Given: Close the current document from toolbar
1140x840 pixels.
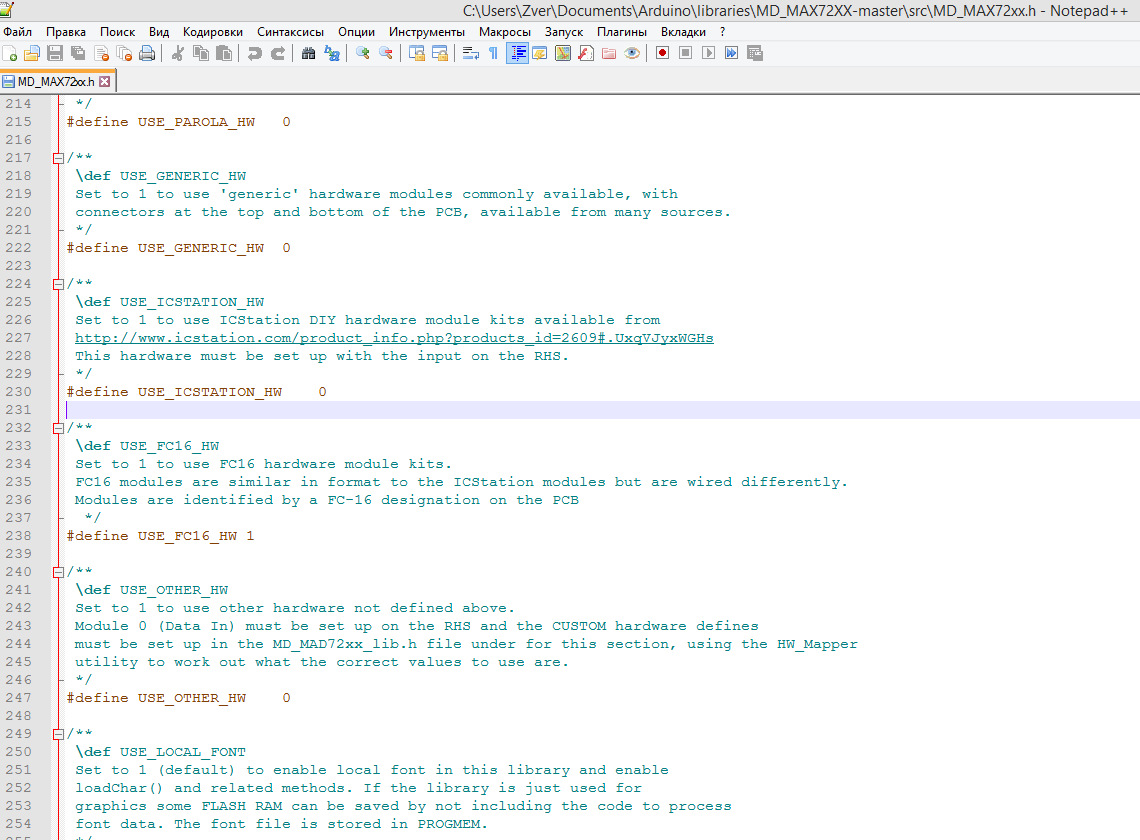Looking at the screenshot, I should pos(101,53).
